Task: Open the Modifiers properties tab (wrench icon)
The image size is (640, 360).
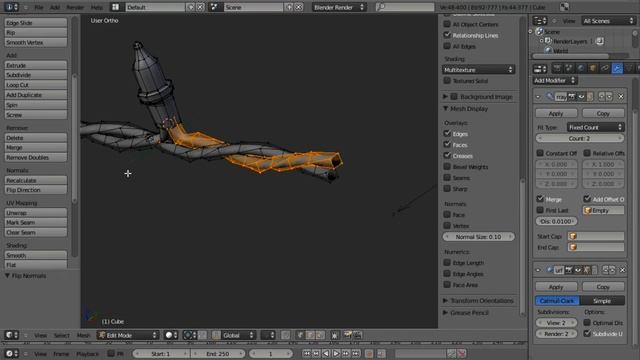Action: coord(617,69)
